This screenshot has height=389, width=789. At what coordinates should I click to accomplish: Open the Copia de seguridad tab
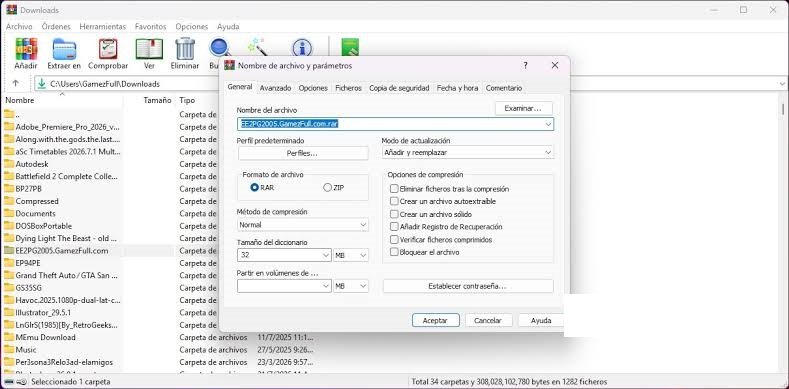[399, 88]
